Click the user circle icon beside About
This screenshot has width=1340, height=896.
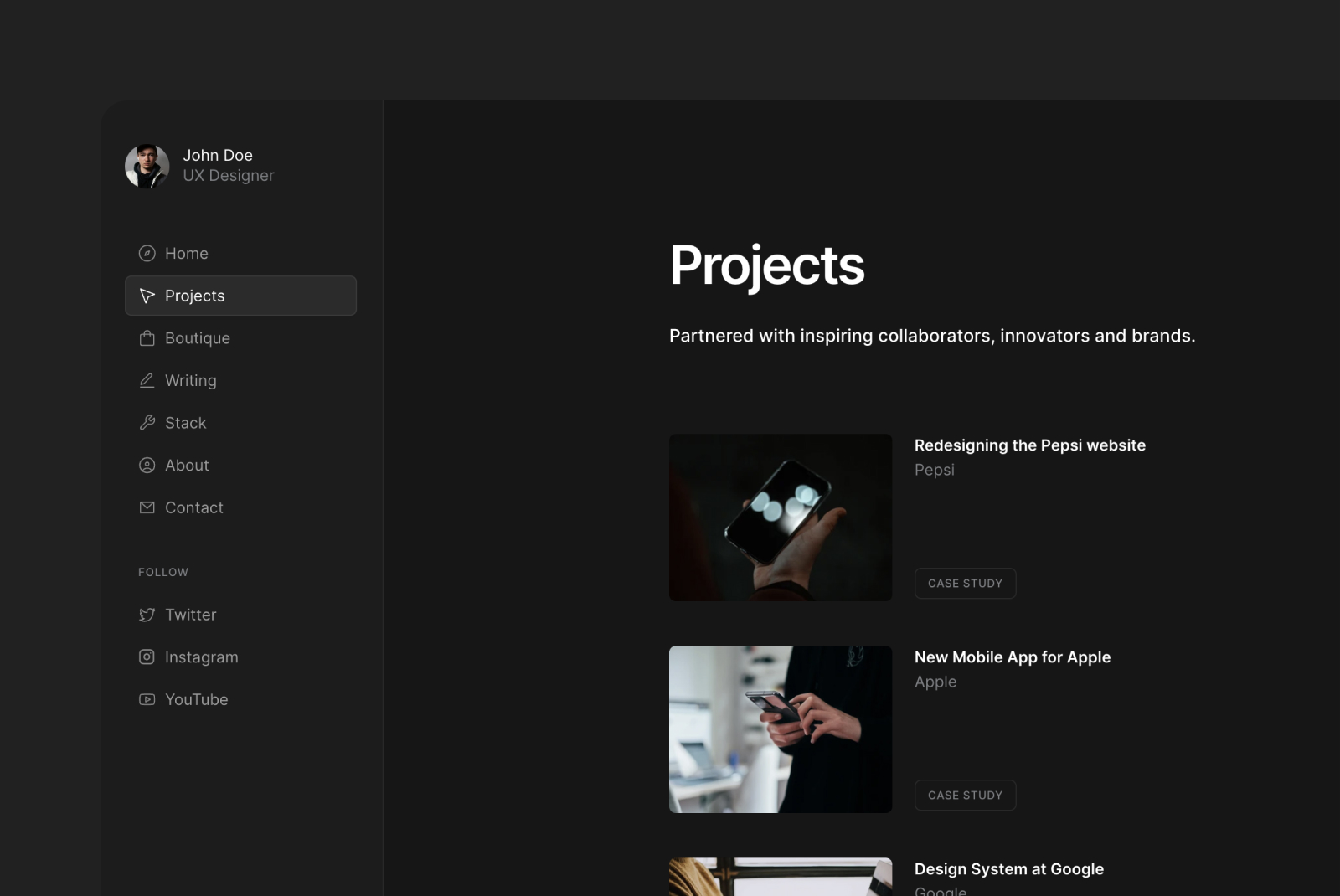pos(147,465)
